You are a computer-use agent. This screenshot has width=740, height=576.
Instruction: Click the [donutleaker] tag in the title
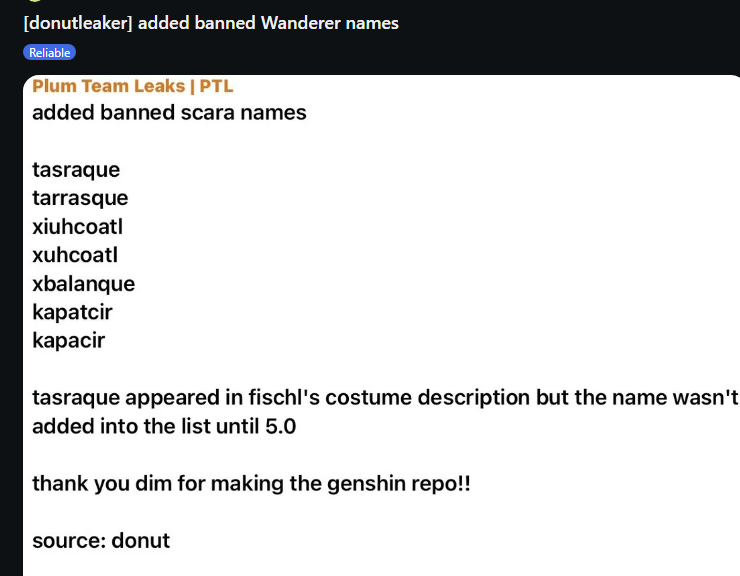(x=77, y=23)
